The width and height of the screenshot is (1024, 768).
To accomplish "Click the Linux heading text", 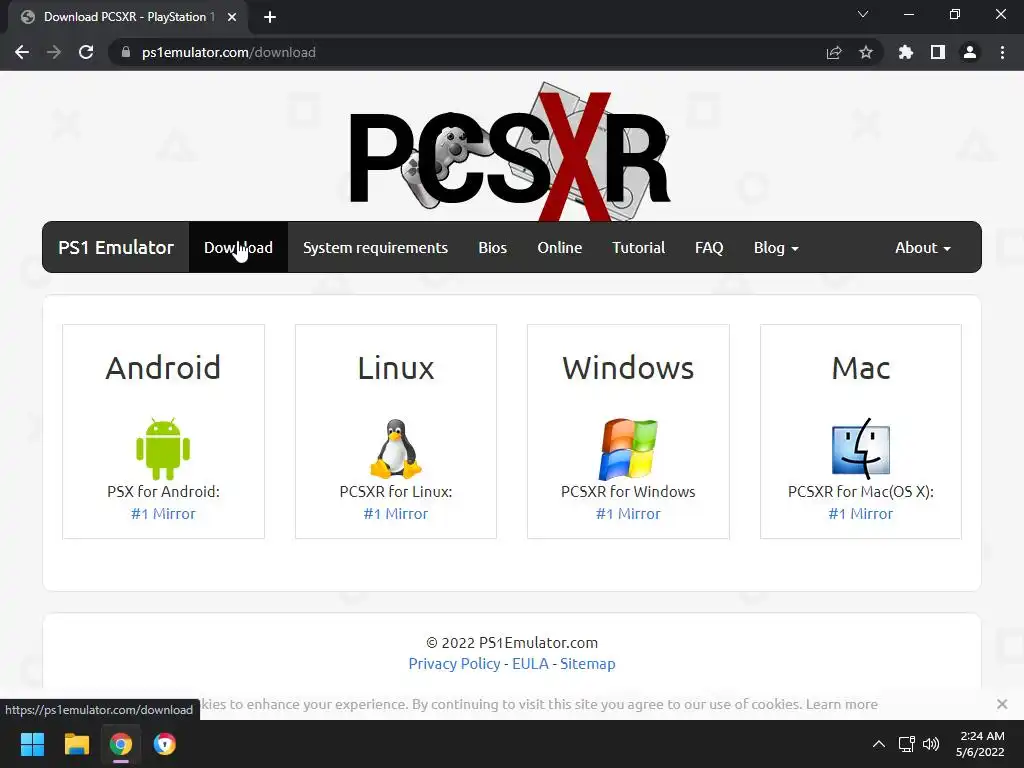I will pyautogui.click(x=396, y=368).
